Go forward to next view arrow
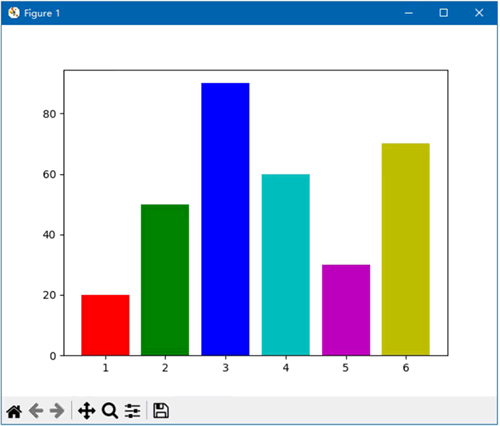500x426 pixels. 57,411
